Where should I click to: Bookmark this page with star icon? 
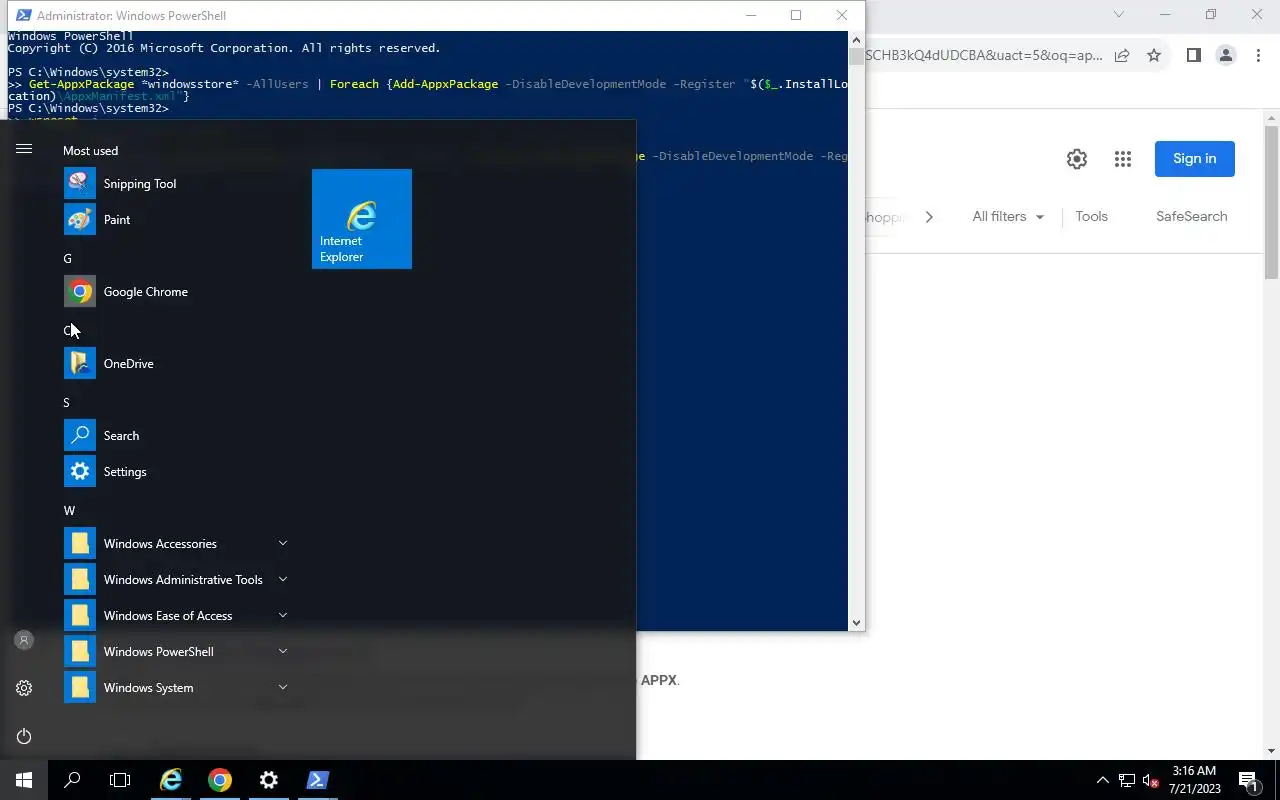coord(1154,55)
